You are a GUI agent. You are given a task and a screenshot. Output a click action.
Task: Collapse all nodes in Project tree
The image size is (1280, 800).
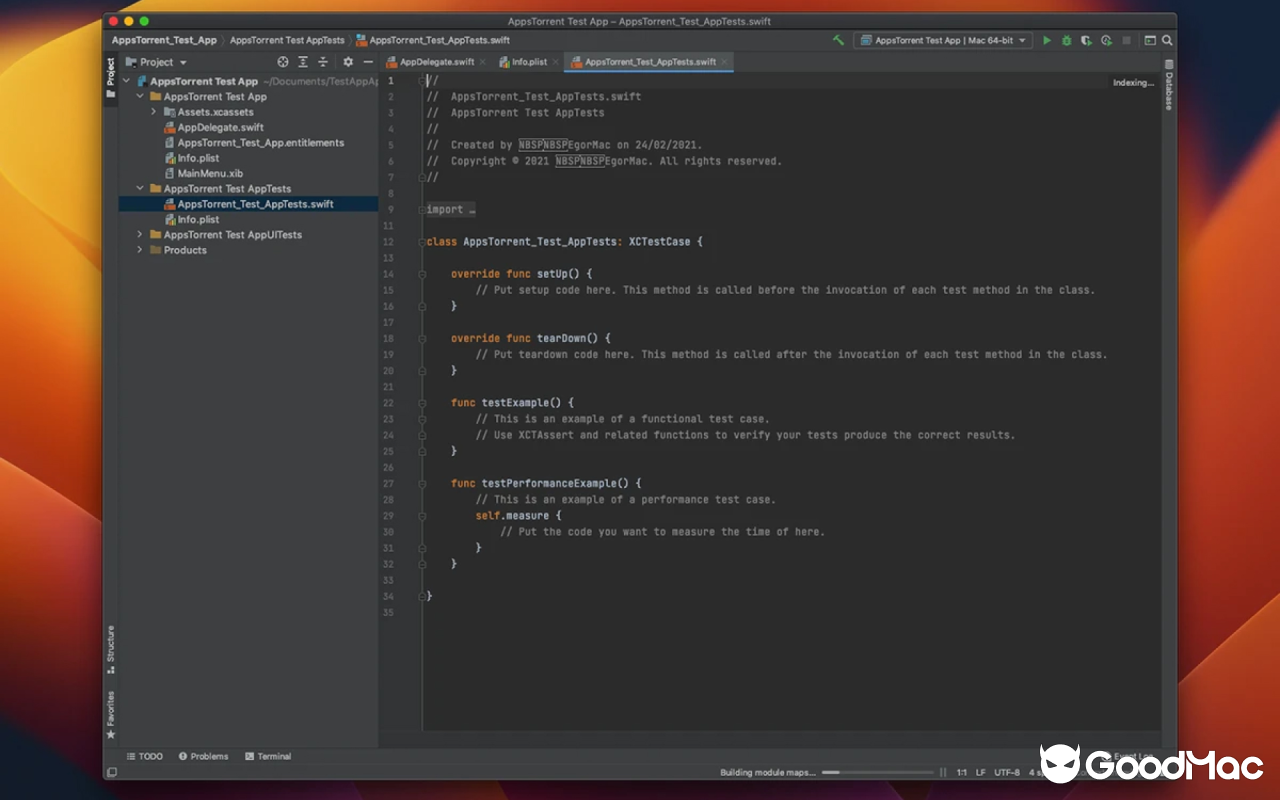pyautogui.click(x=322, y=61)
